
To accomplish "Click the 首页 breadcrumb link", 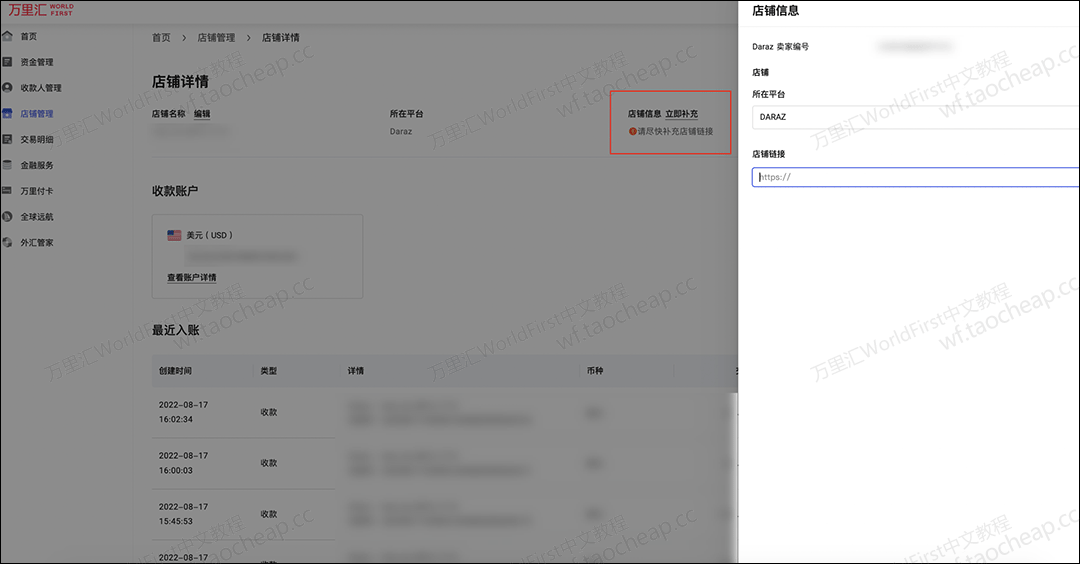I will tap(161, 38).
